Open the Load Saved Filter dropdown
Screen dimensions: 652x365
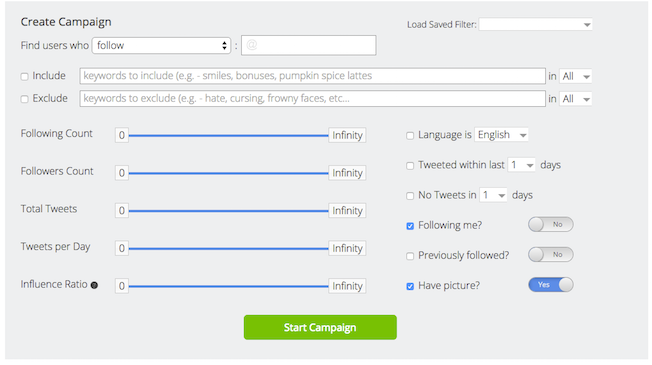536,24
